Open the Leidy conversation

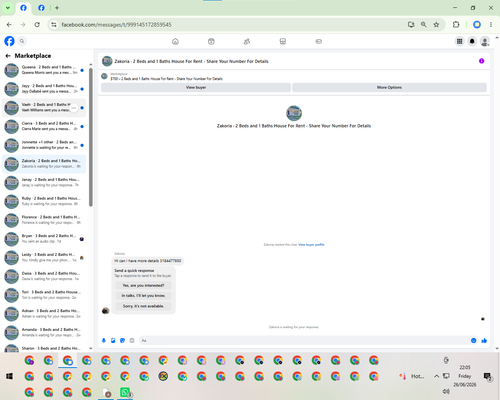(x=44, y=257)
